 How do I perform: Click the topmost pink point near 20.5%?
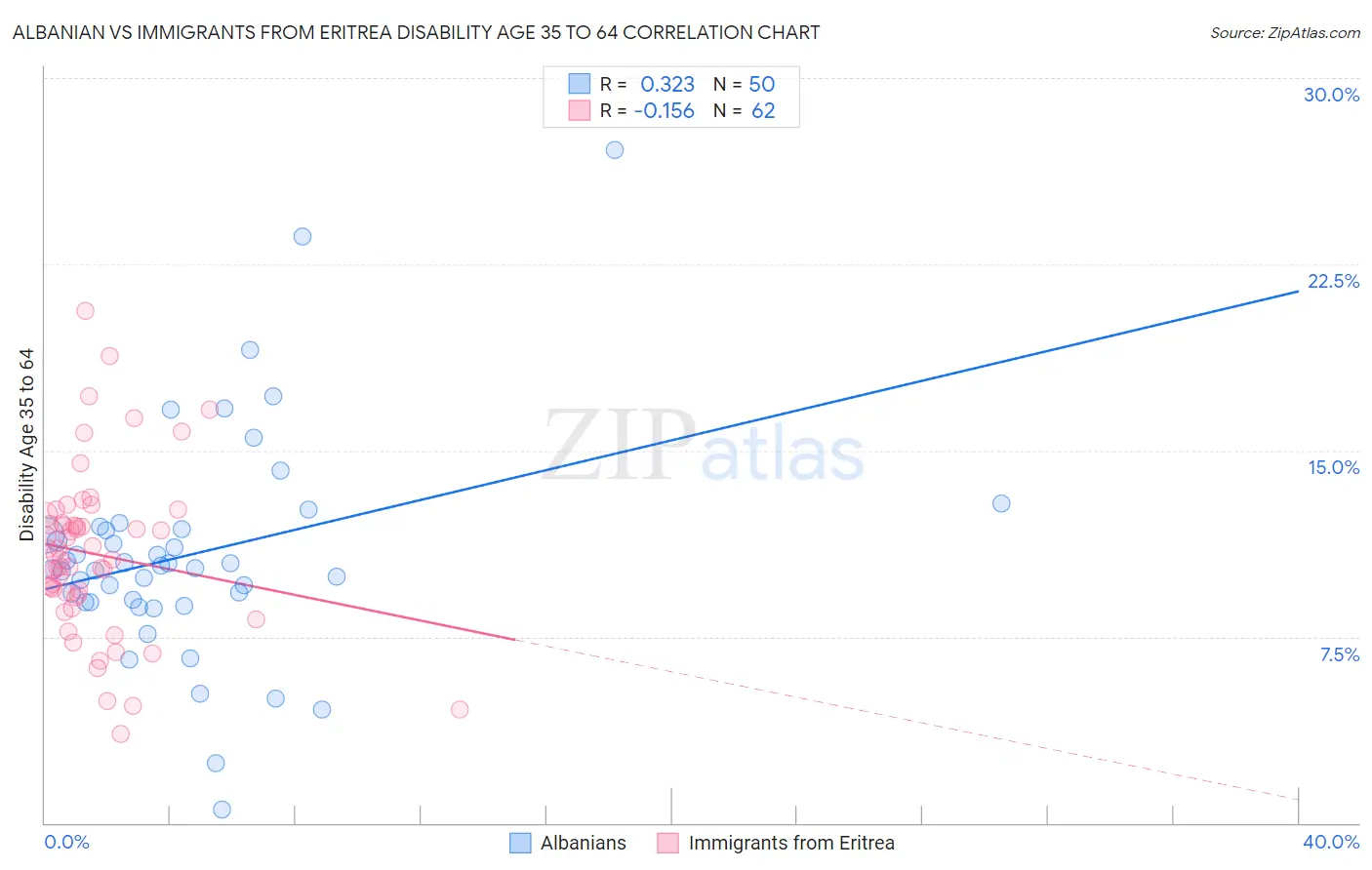[x=85, y=311]
